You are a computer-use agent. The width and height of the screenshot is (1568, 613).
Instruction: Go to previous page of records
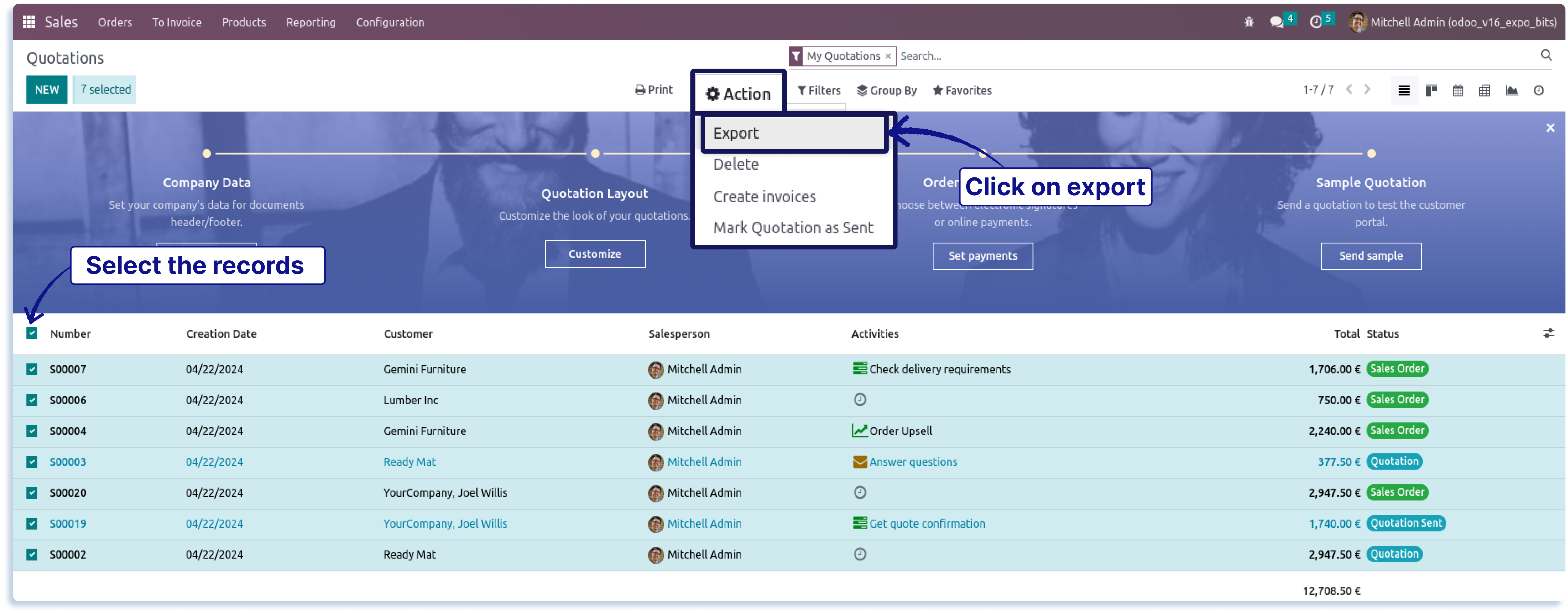(x=1349, y=90)
